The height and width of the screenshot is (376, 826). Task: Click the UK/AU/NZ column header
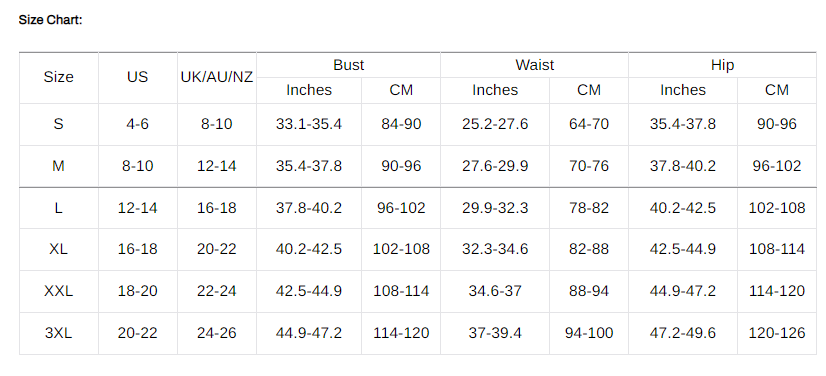pyautogui.click(x=217, y=77)
